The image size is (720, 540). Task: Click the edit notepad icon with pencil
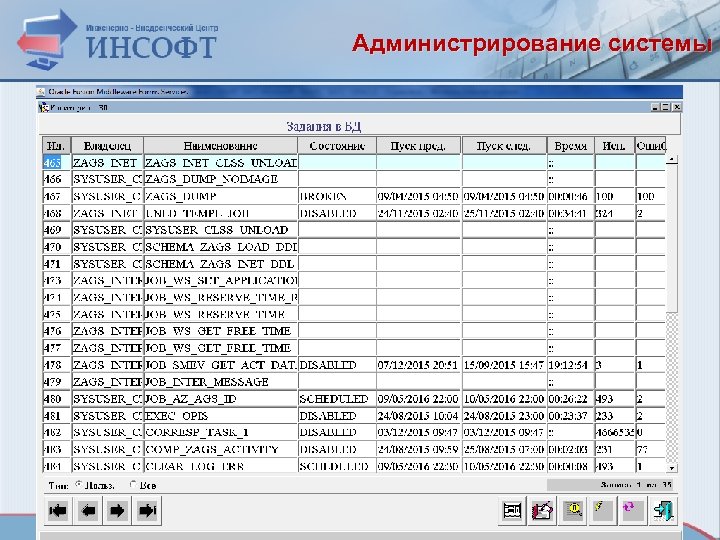pos(542,510)
